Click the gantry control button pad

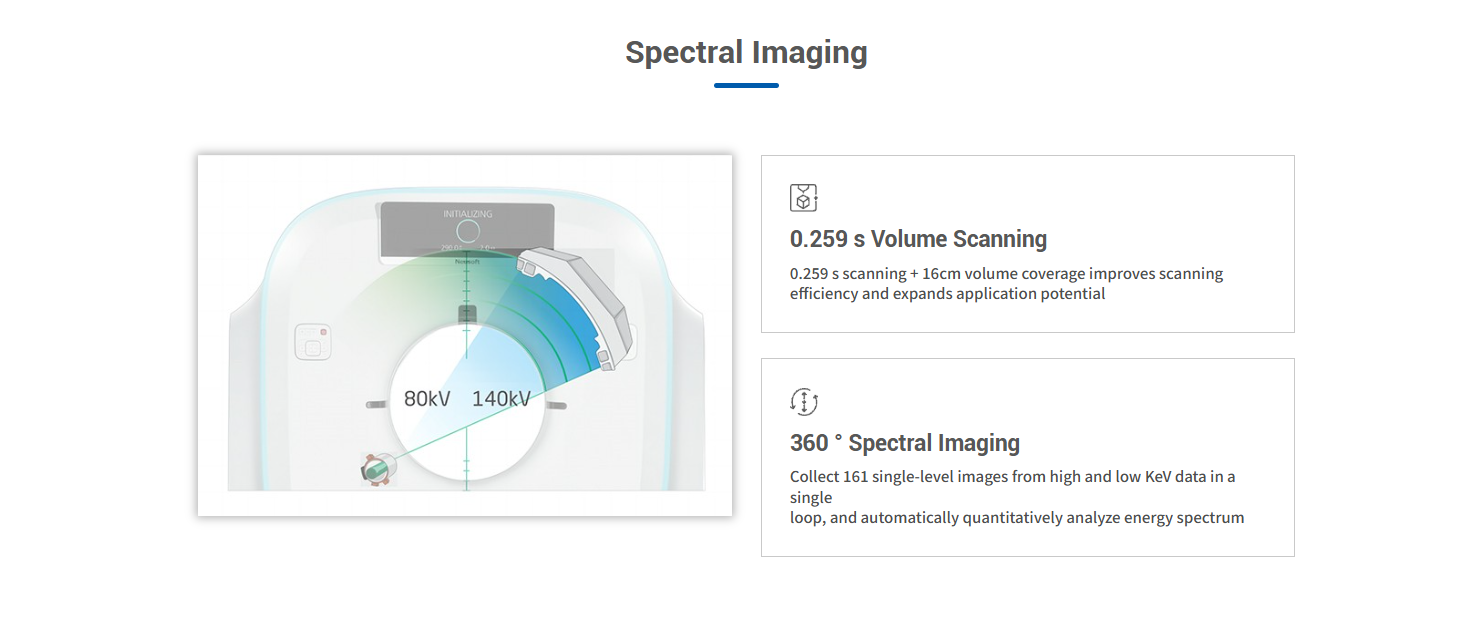pyautogui.click(x=313, y=341)
